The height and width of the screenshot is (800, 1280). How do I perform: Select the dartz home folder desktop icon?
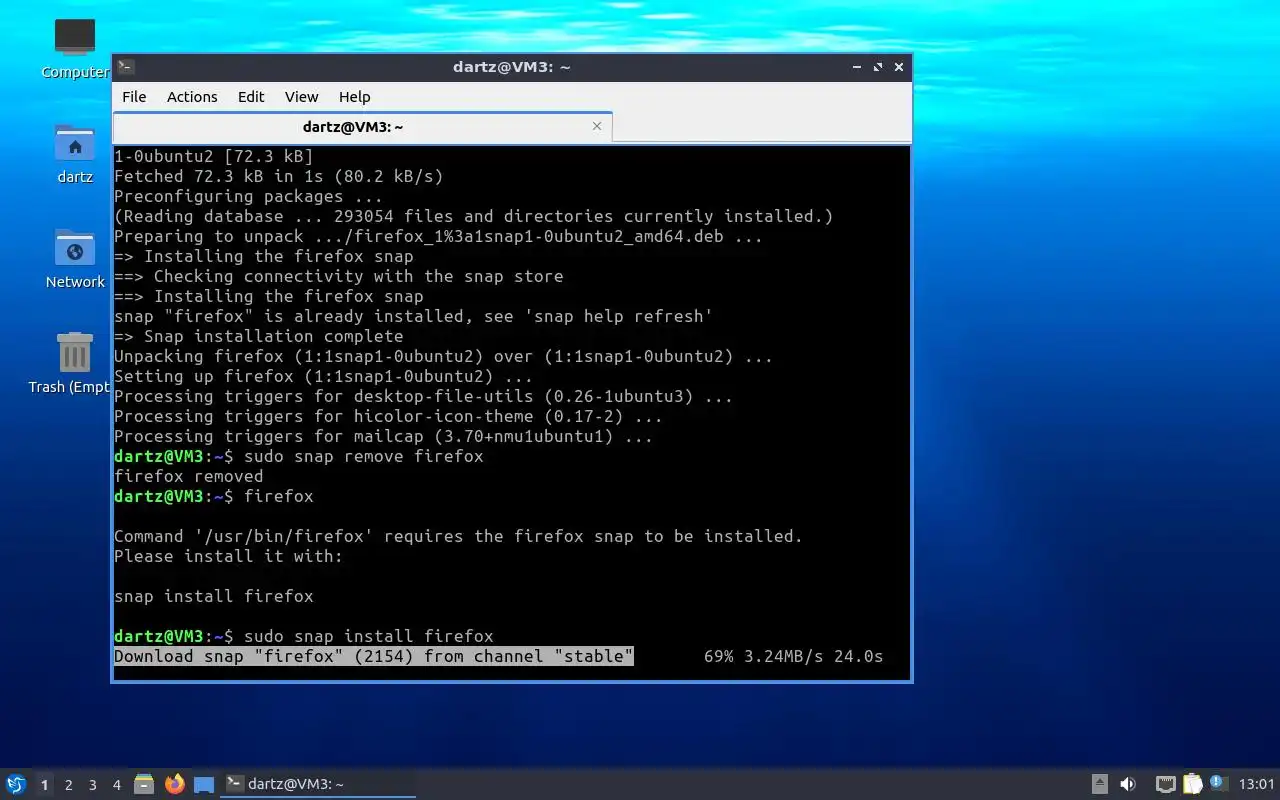75,154
